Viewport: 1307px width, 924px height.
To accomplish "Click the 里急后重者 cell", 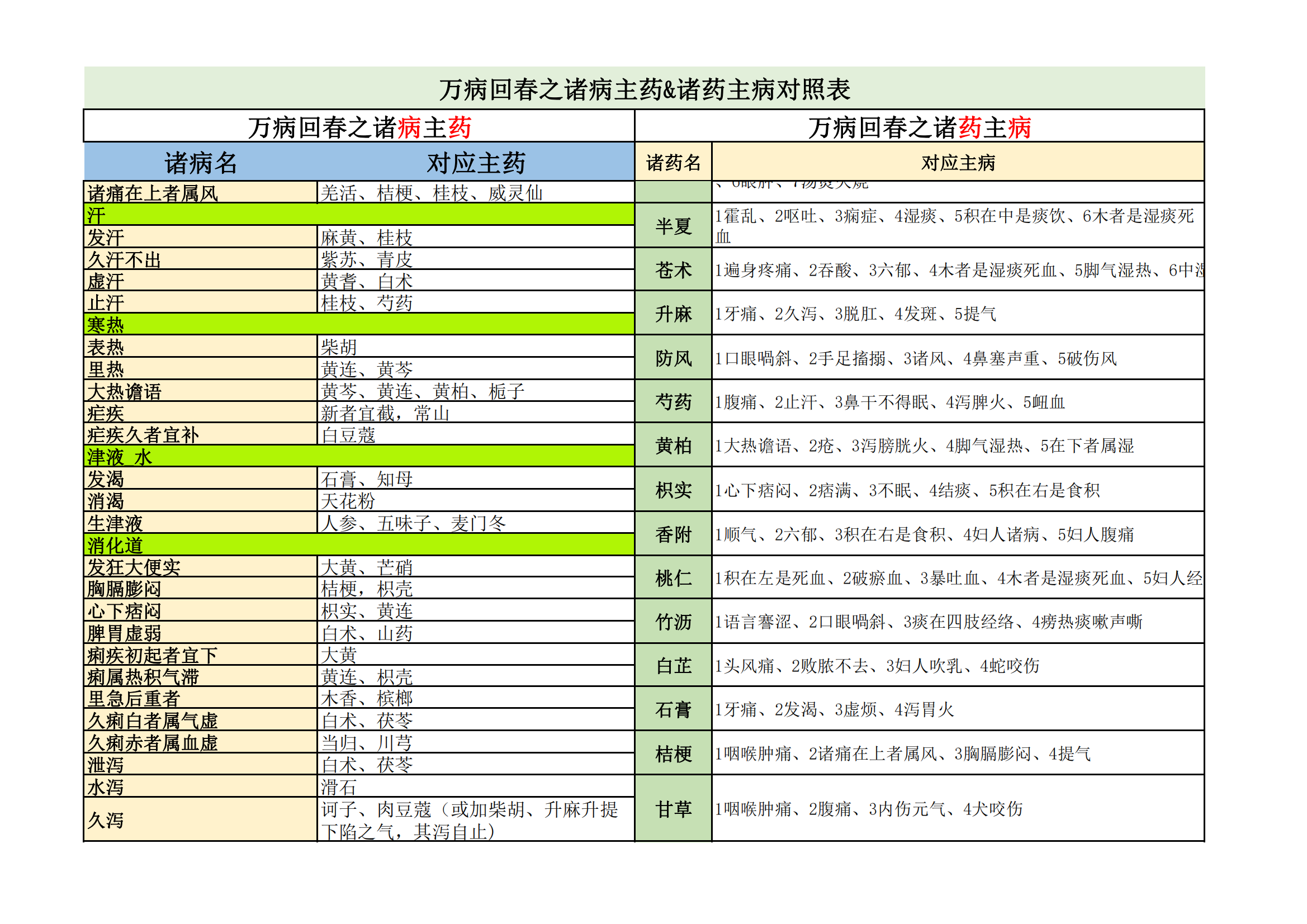I will (200, 699).
